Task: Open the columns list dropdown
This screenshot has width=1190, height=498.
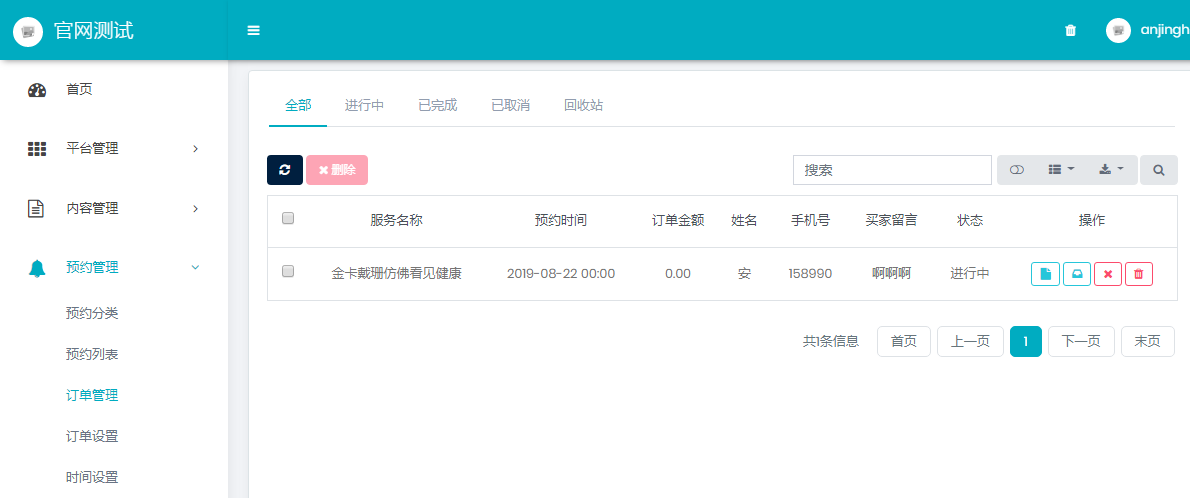Action: (x=1060, y=170)
